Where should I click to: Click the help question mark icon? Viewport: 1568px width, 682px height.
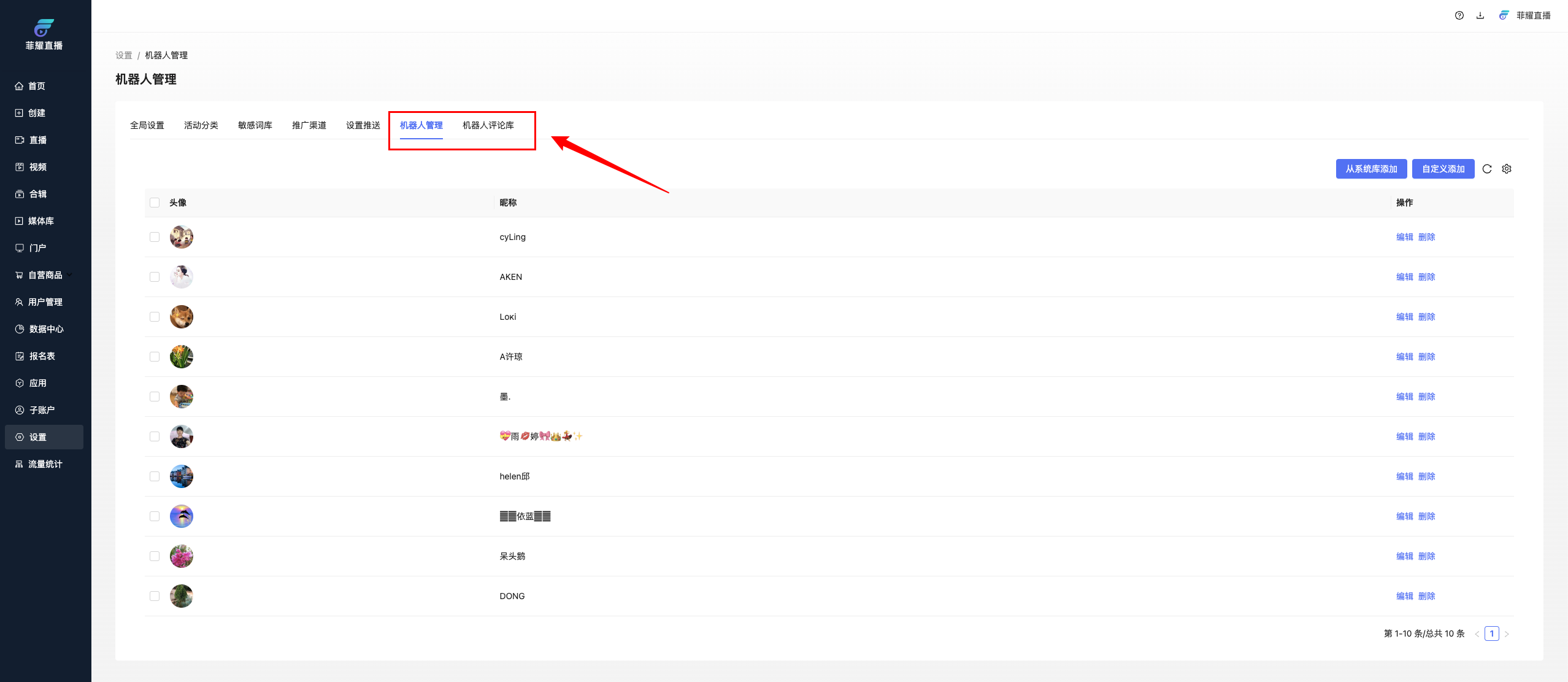click(x=1459, y=15)
